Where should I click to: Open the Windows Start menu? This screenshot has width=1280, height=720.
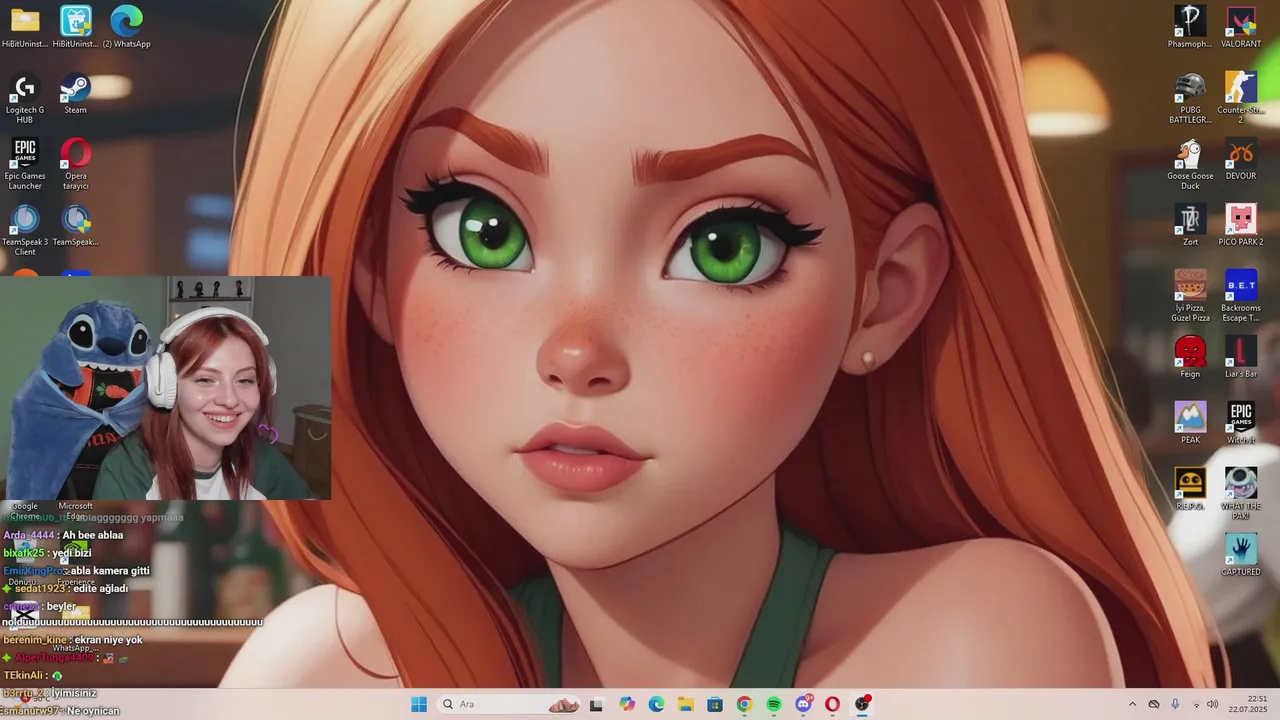coord(419,704)
